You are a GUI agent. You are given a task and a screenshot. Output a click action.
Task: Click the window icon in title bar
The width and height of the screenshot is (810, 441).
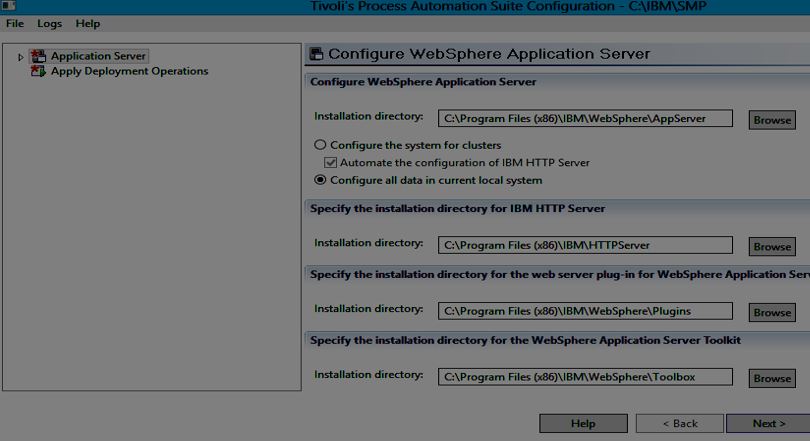9,6
